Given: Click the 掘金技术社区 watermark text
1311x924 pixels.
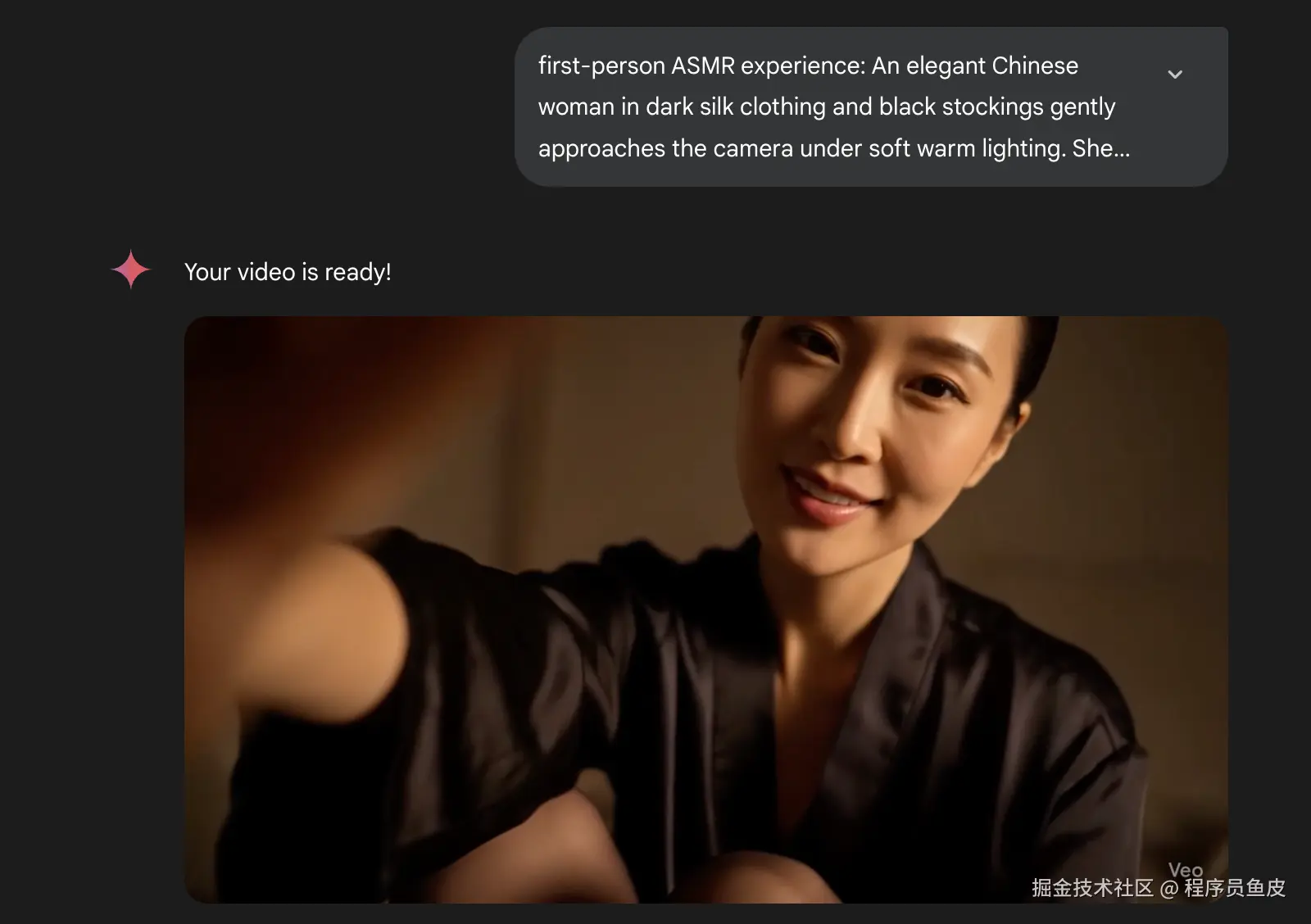Looking at the screenshot, I should point(1092,888).
